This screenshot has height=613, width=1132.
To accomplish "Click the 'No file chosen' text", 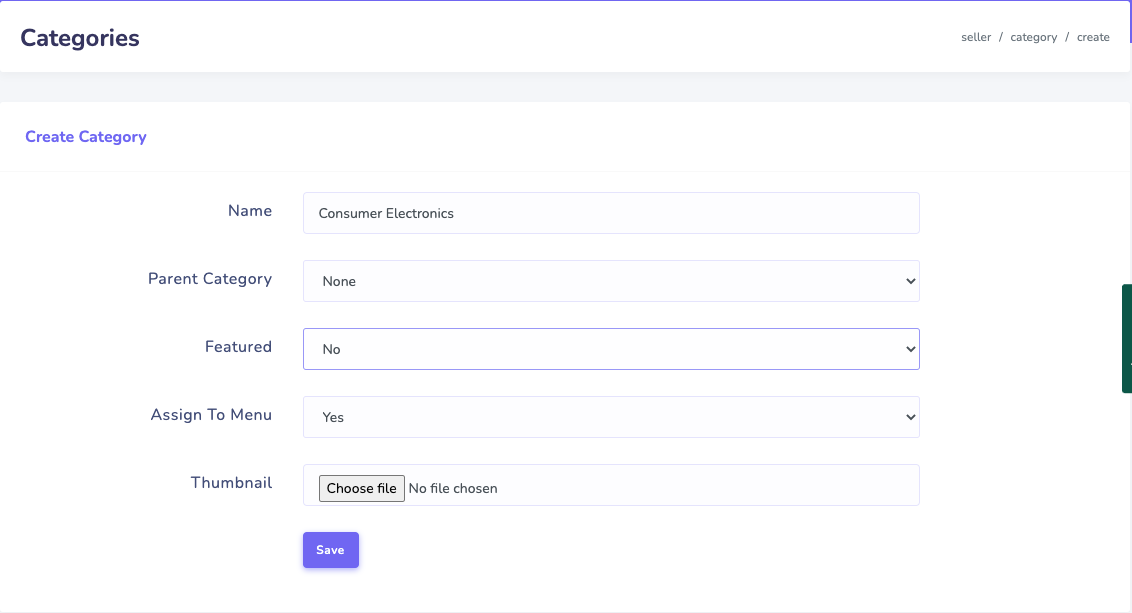I will coord(453,489).
